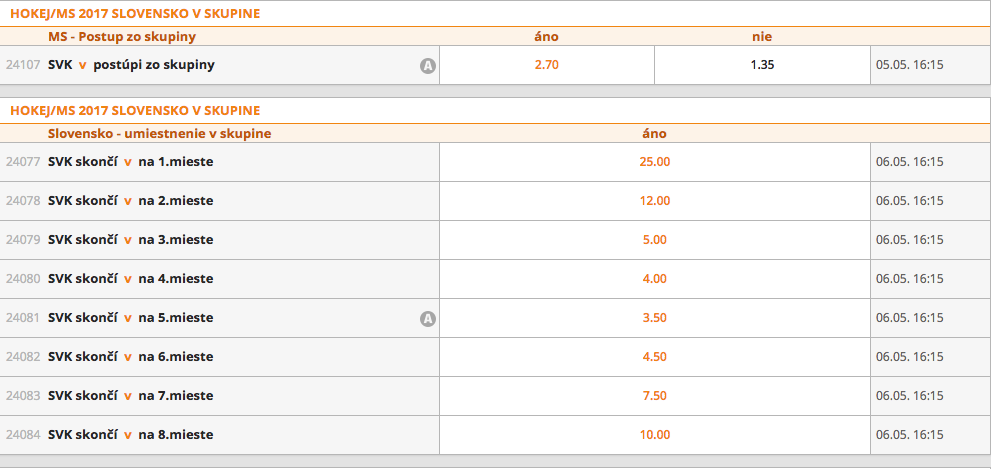This screenshot has height=469, width=991.
Task: Click the first HOKEJ/MS 2017 SLOVENSKO V SKUPINE header
Action: (x=135, y=14)
